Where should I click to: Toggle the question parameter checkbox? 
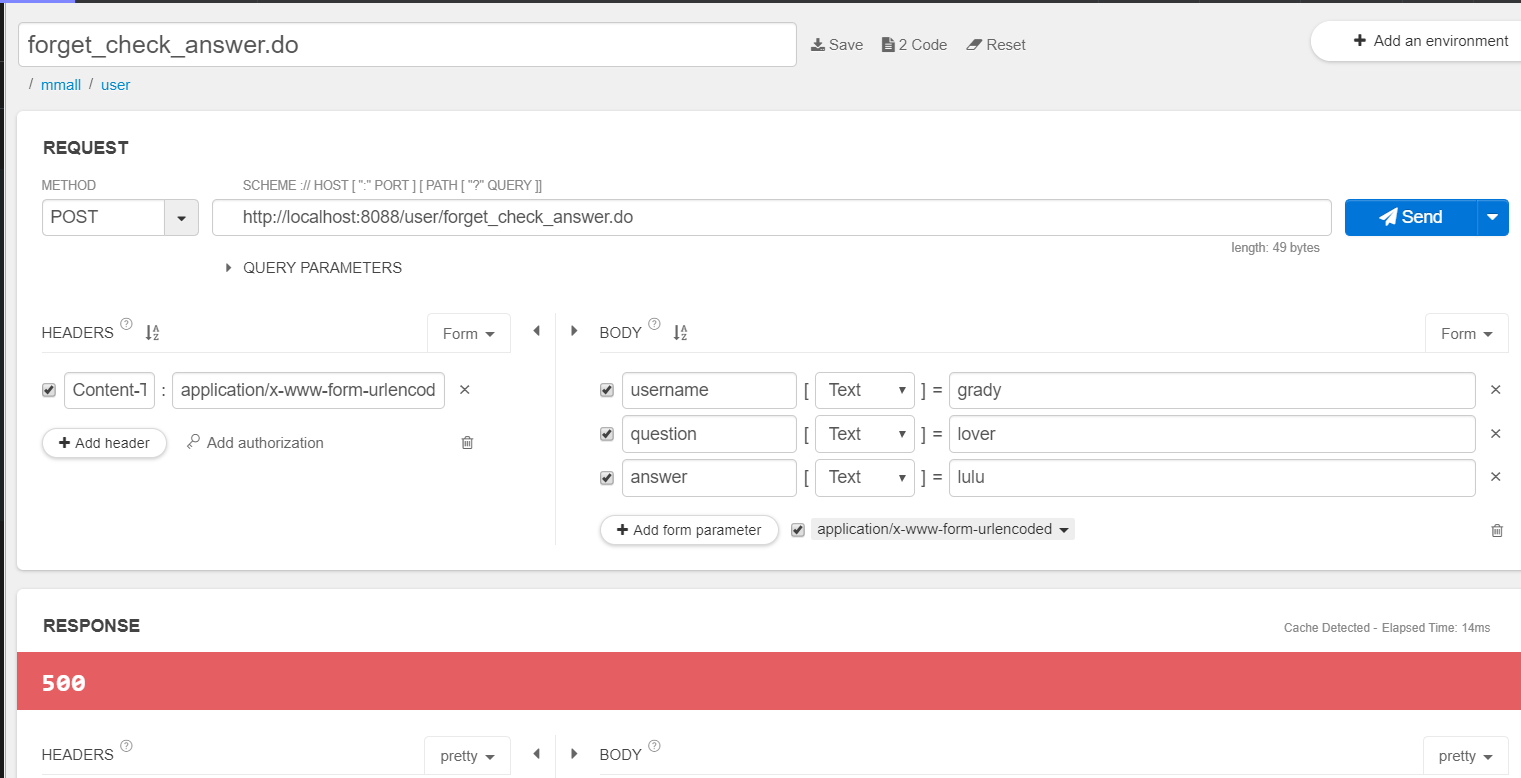[x=607, y=434]
